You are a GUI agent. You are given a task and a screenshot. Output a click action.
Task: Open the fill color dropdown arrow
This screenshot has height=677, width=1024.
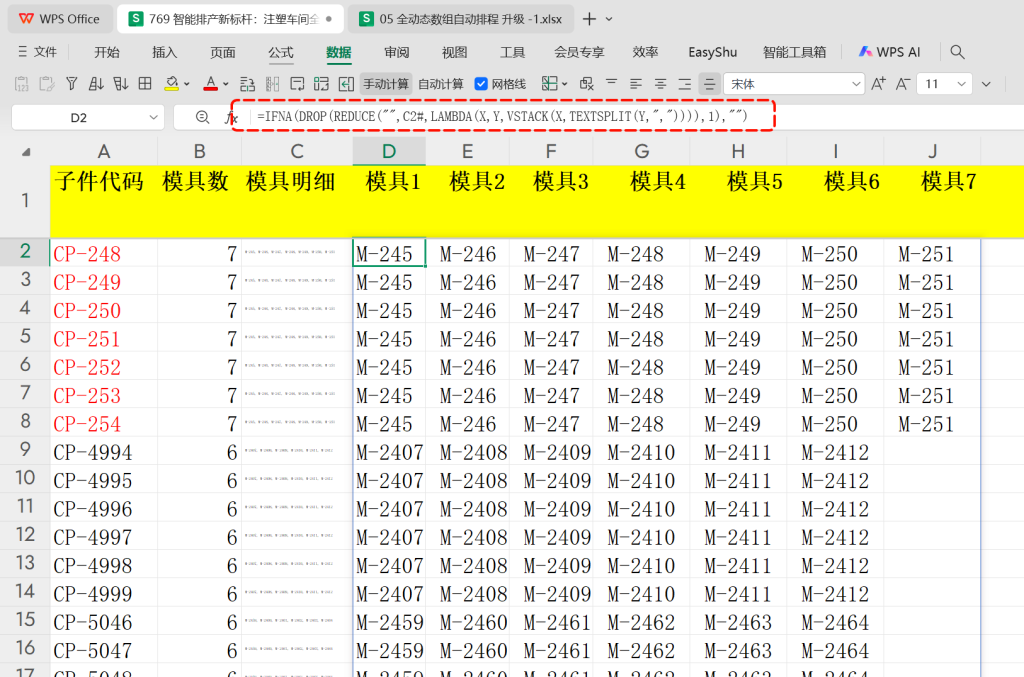point(187,84)
